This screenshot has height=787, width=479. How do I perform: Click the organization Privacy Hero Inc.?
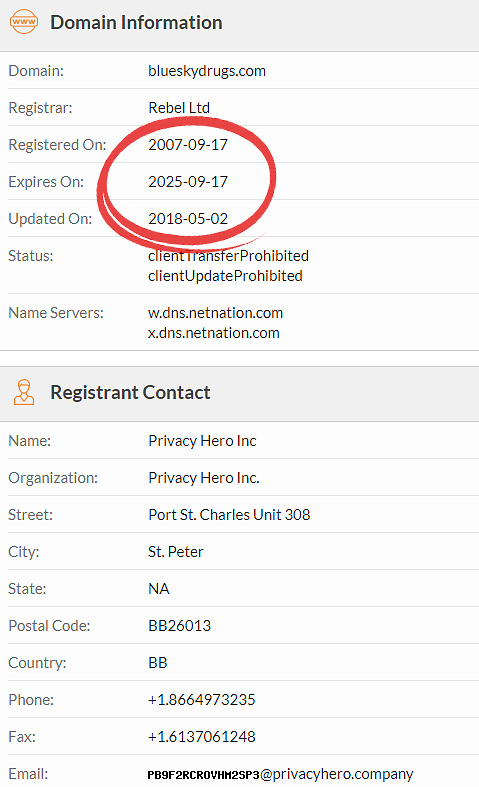204,478
